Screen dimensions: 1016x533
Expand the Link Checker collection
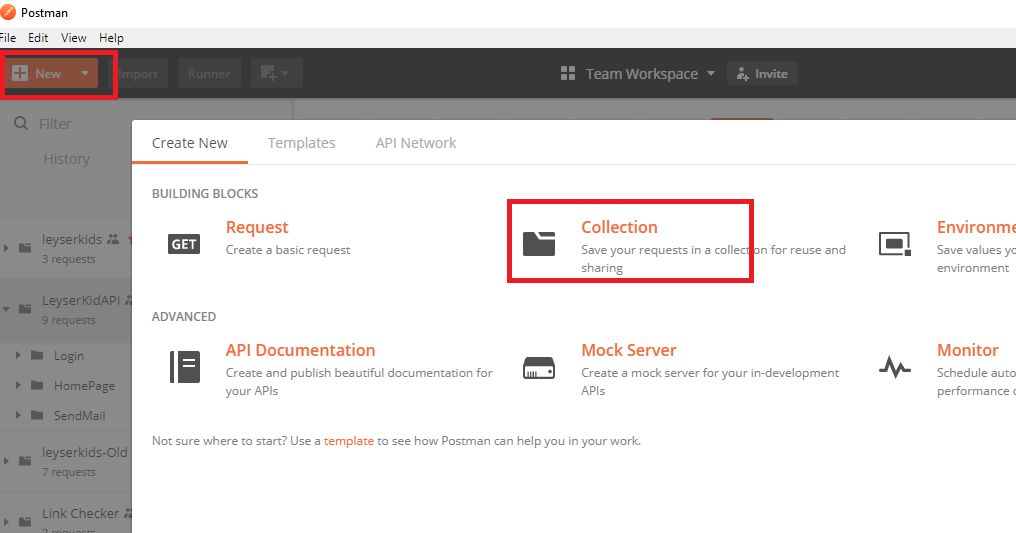6,521
